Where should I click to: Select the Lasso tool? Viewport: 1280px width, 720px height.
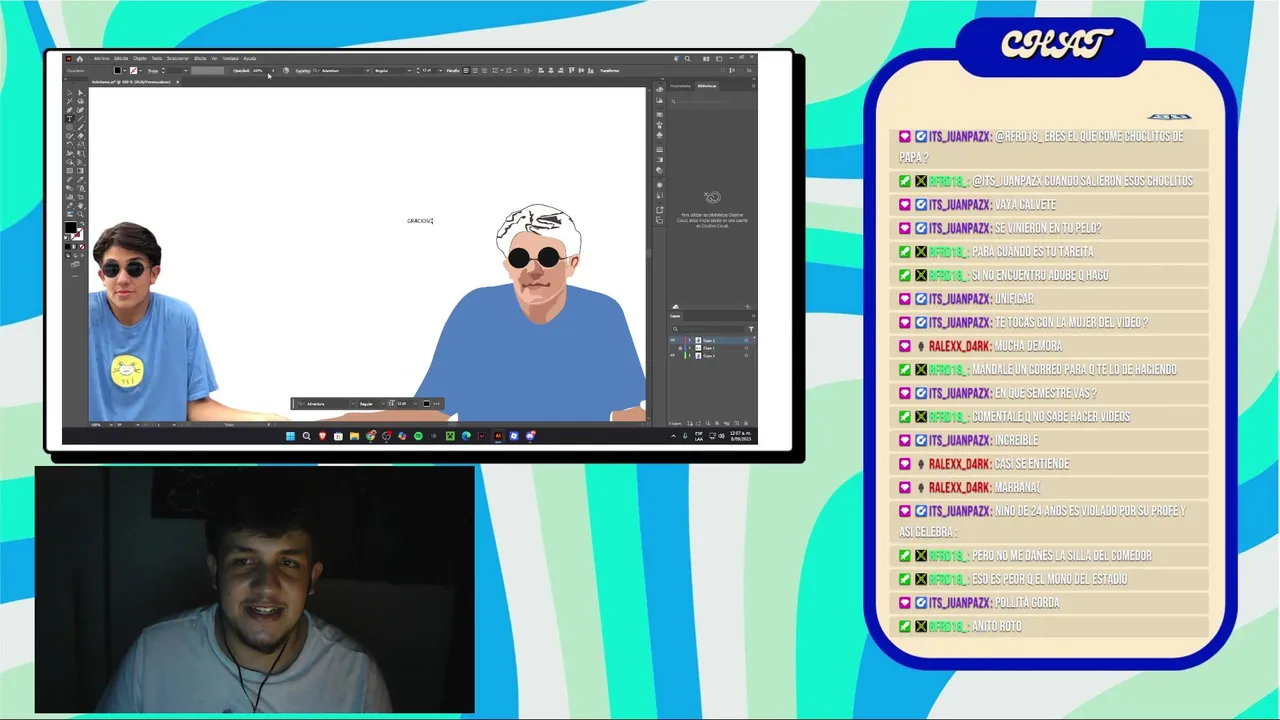click(x=80, y=101)
